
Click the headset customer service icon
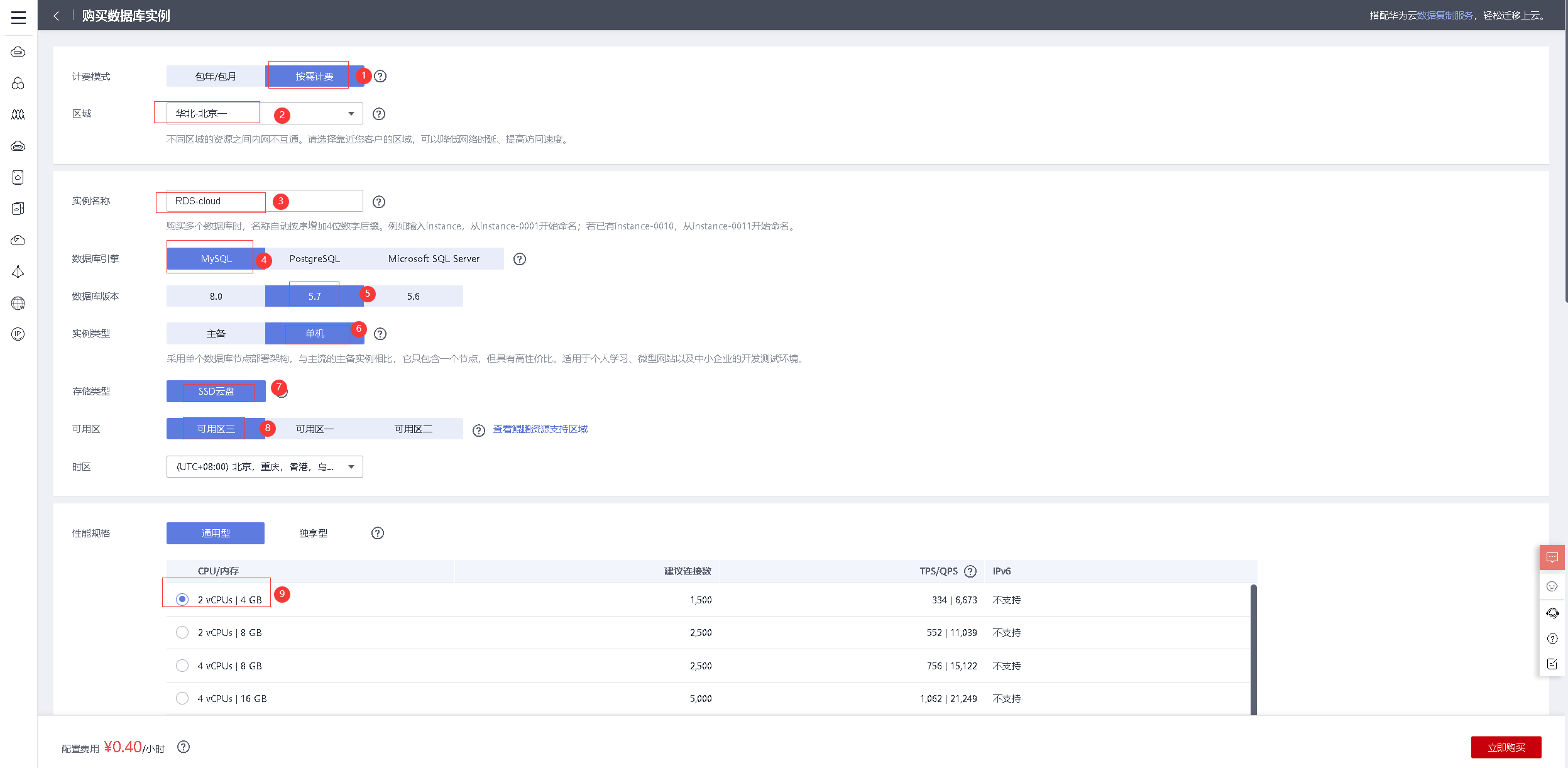click(x=1552, y=613)
